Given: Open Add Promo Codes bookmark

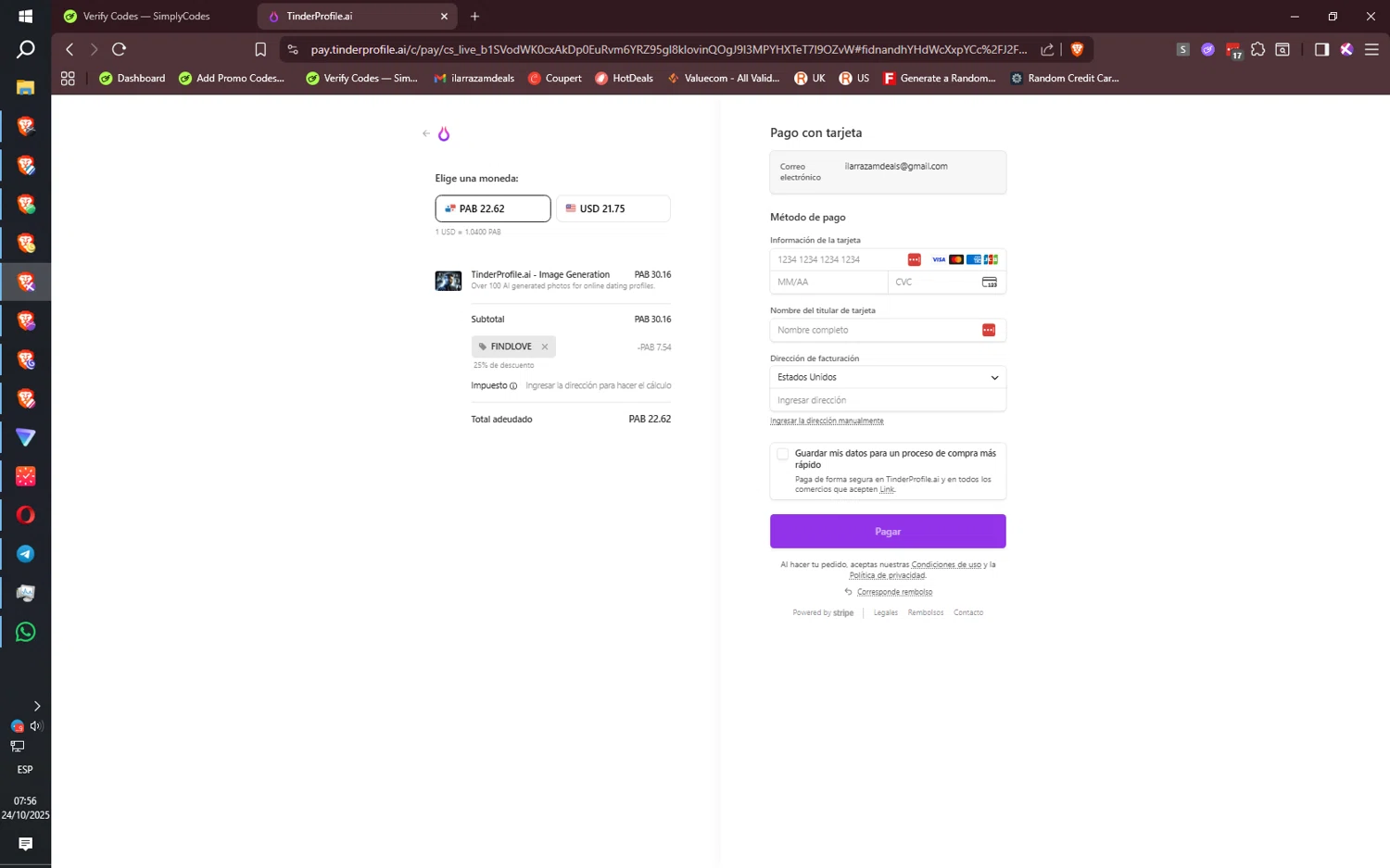Looking at the screenshot, I should [x=232, y=79].
